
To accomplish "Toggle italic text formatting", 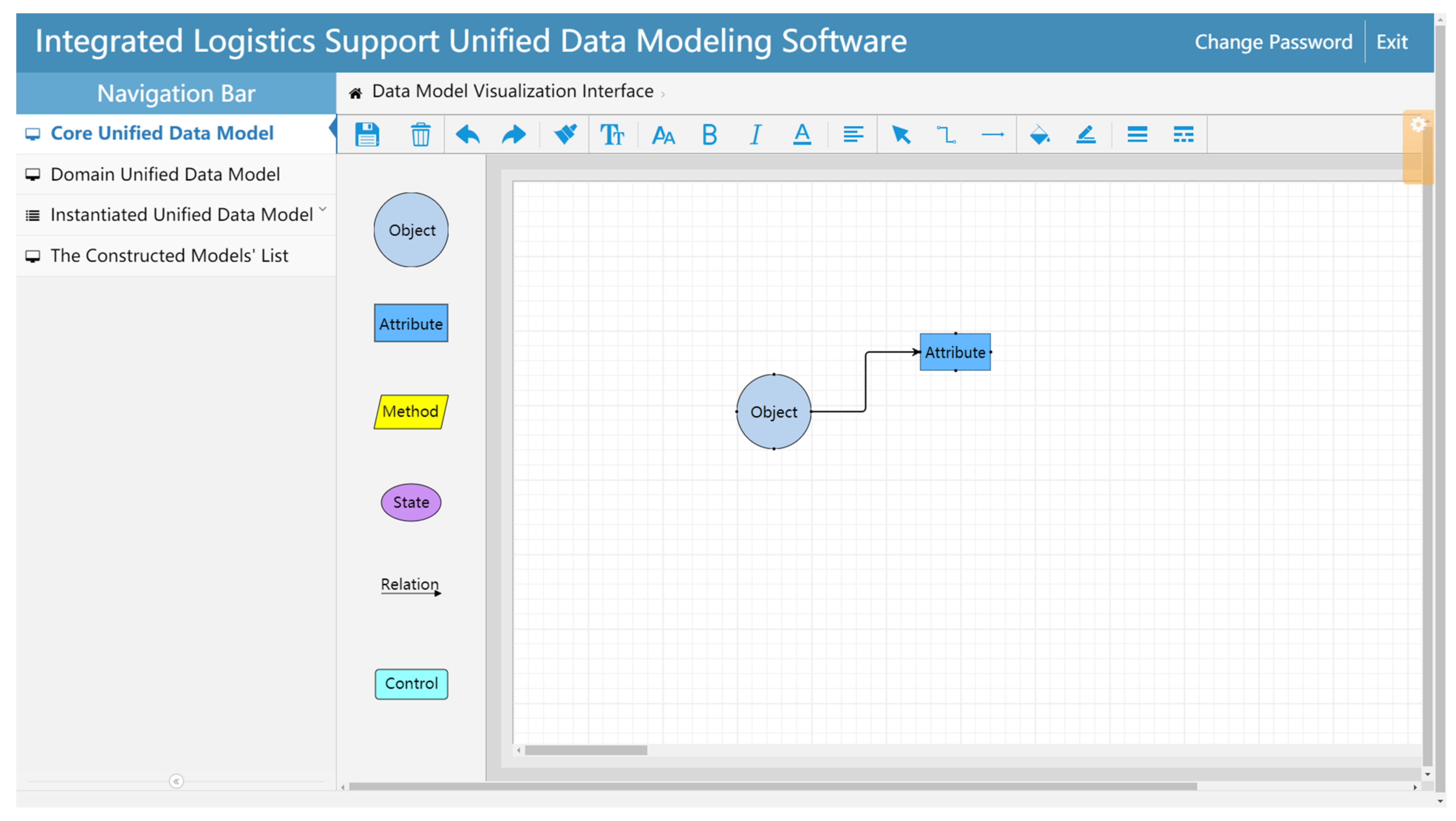I will pos(756,135).
